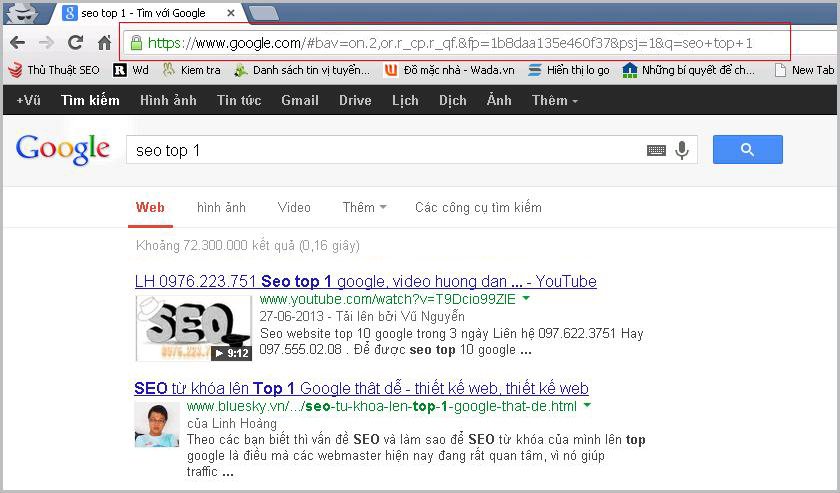Select the 'Web' results tab
The width and height of the screenshot is (840, 493).
pos(150,207)
